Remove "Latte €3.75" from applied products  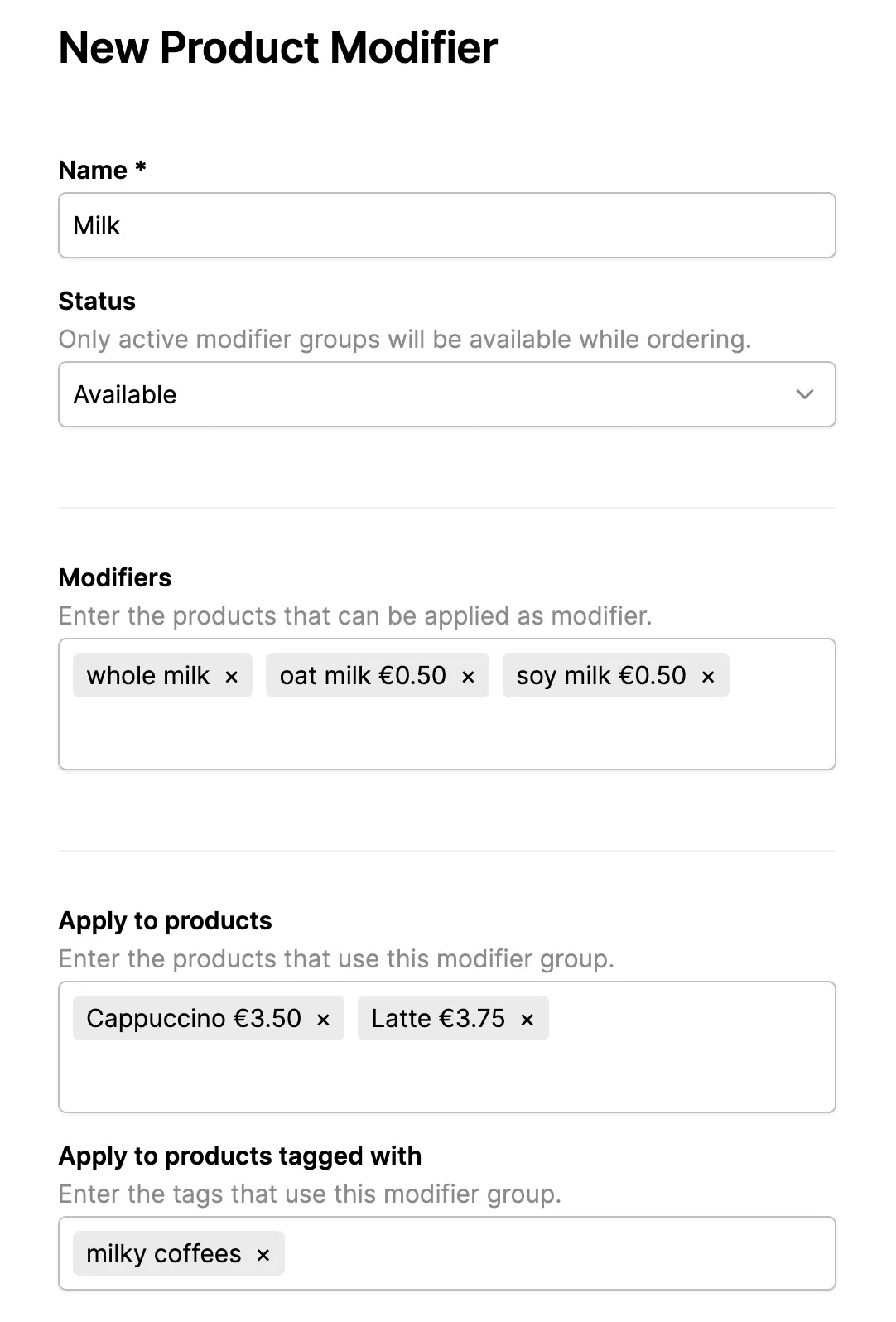click(527, 1018)
